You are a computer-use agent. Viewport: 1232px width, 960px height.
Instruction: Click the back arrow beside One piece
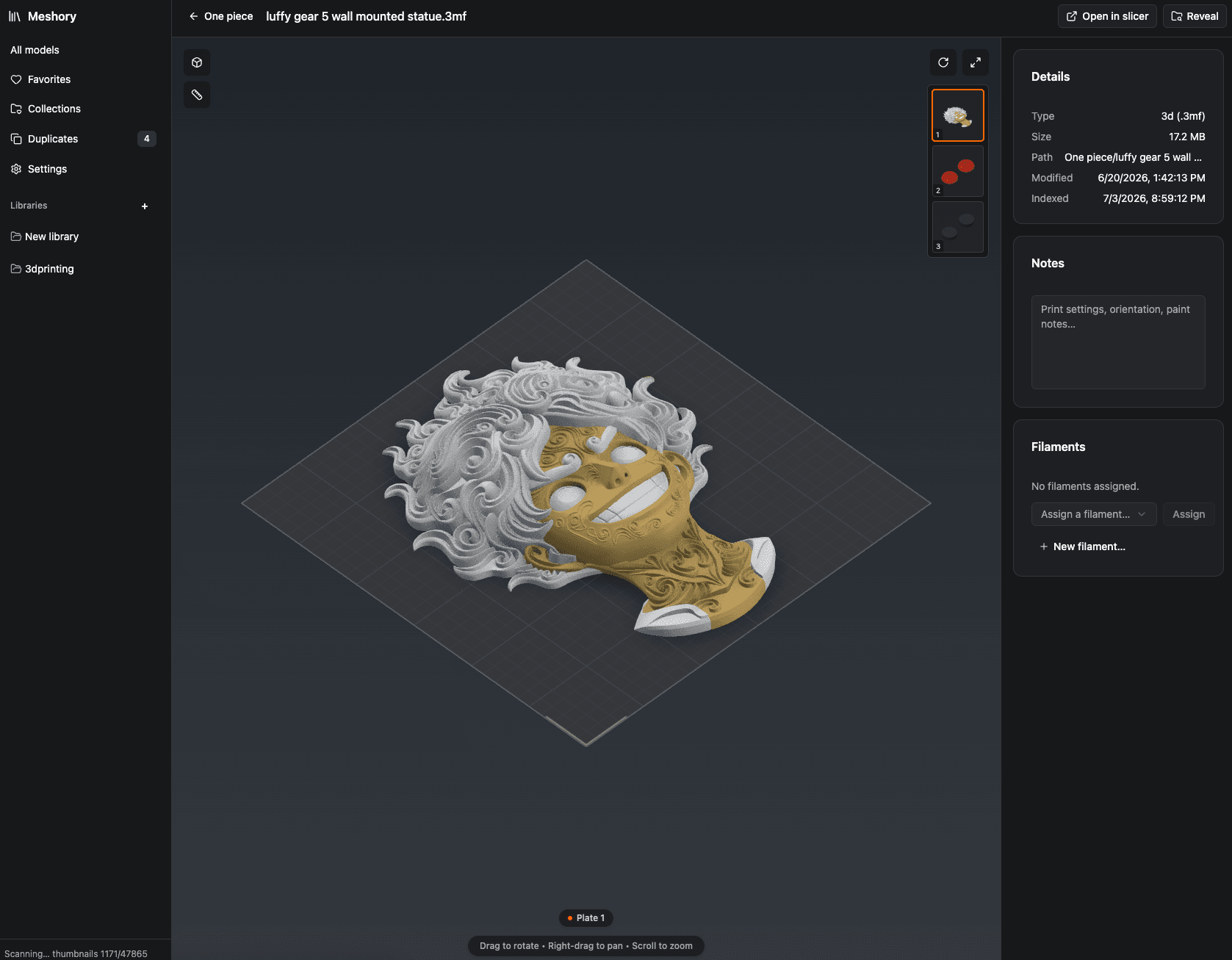click(194, 16)
